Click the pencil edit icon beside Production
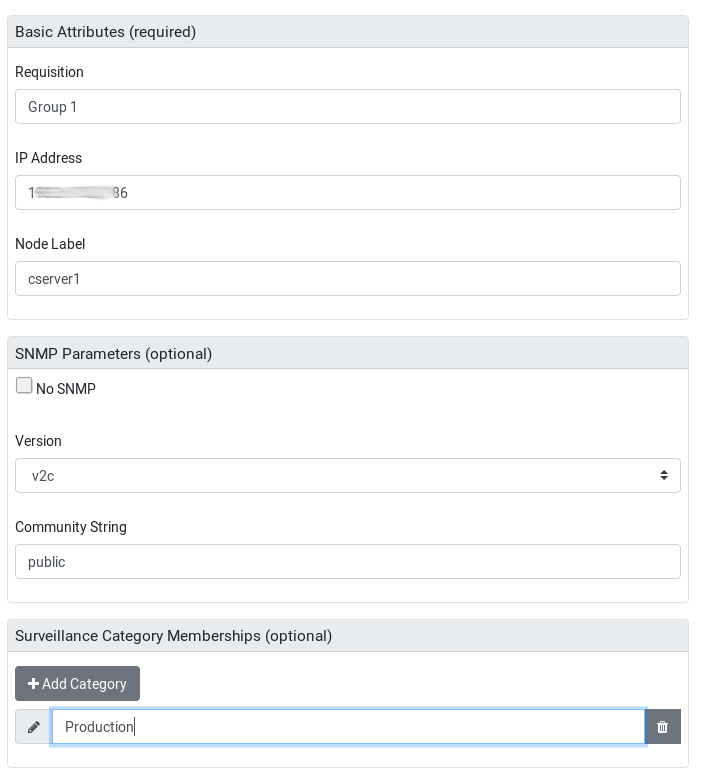717x773 pixels. (x=34, y=727)
